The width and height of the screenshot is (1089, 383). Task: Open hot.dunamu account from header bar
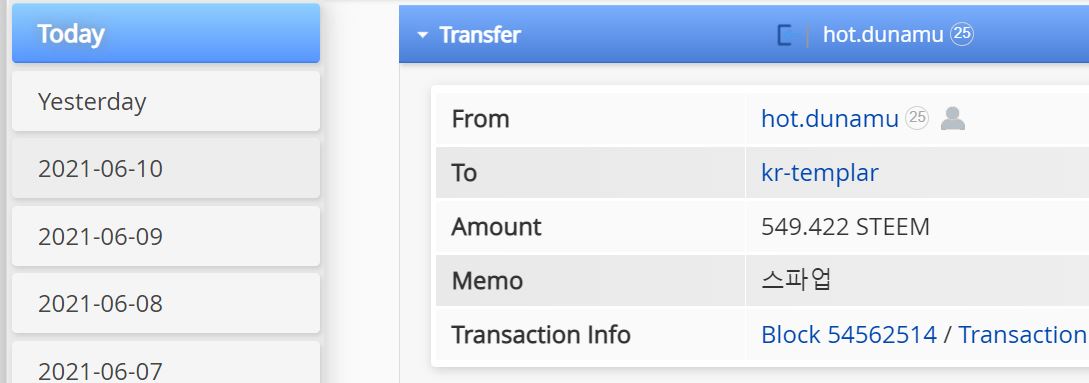(883, 34)
